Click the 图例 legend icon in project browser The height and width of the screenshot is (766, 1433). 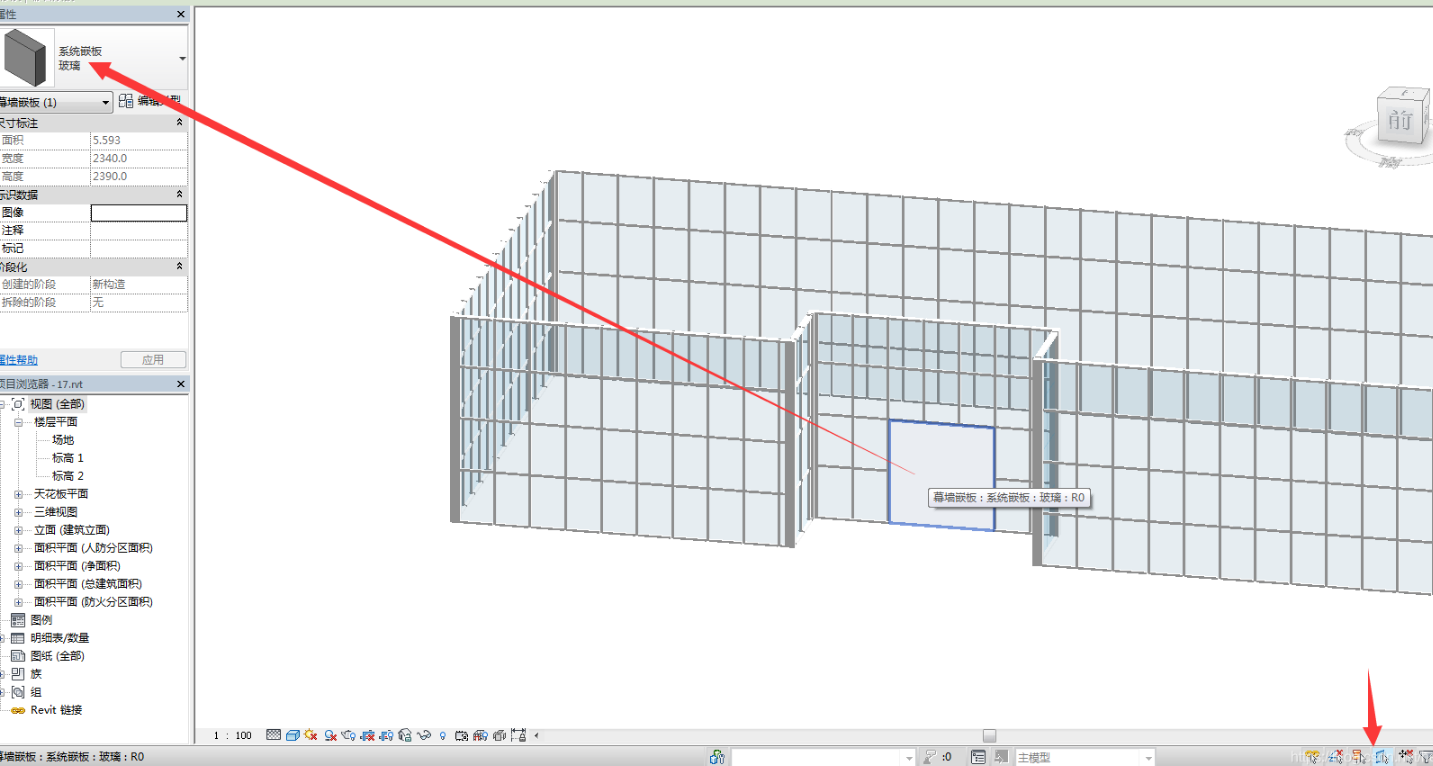pos(18,620)
